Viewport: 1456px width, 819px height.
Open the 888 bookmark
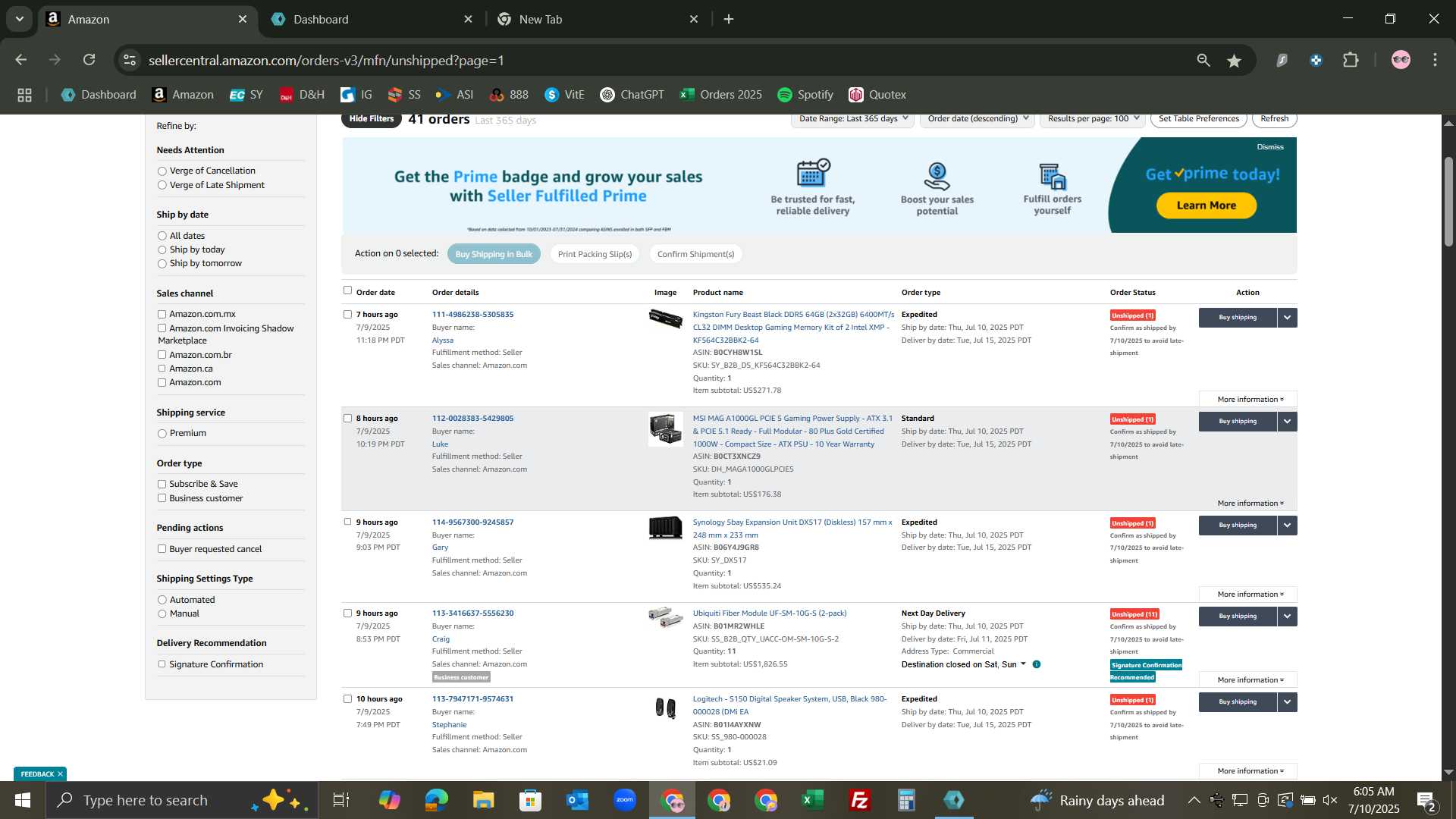pos(509,95)
